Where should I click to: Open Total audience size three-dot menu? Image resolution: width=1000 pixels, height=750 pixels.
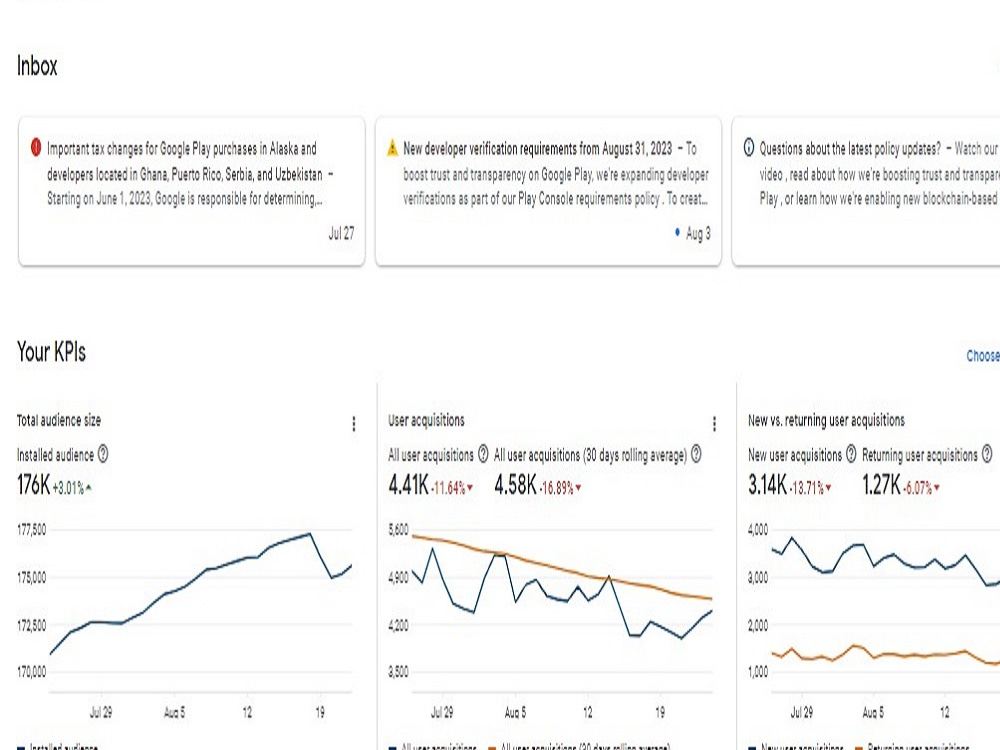point(354,424)
